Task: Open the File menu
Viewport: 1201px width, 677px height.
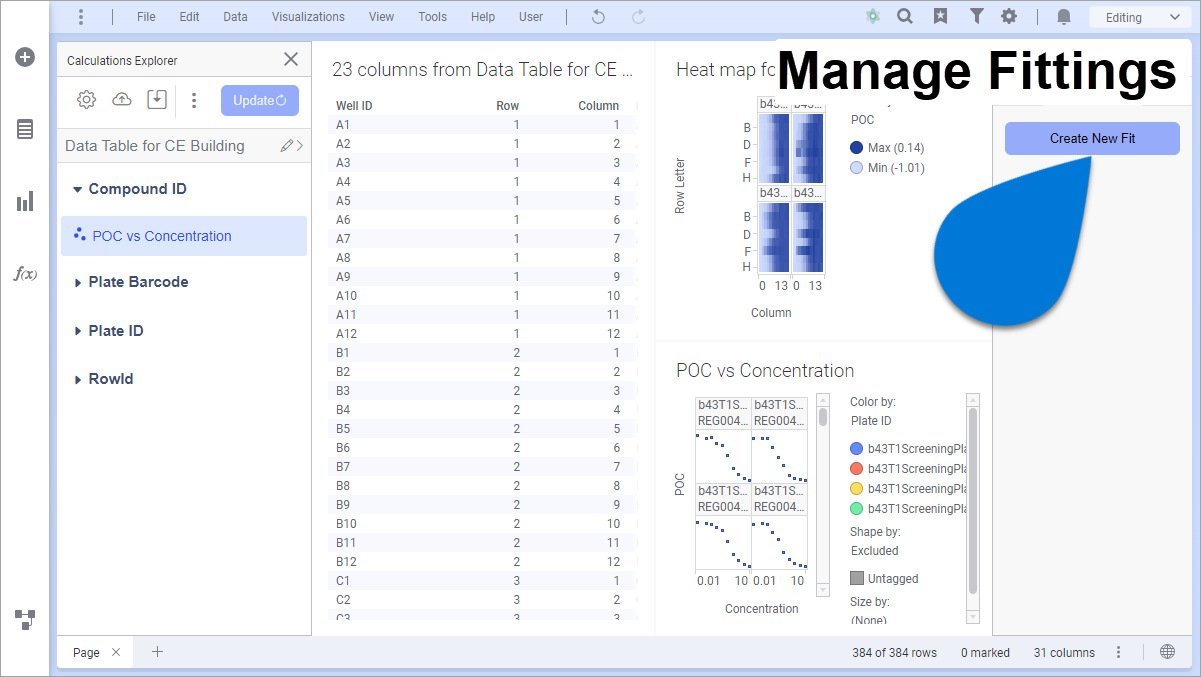Action: coord(146,17)
